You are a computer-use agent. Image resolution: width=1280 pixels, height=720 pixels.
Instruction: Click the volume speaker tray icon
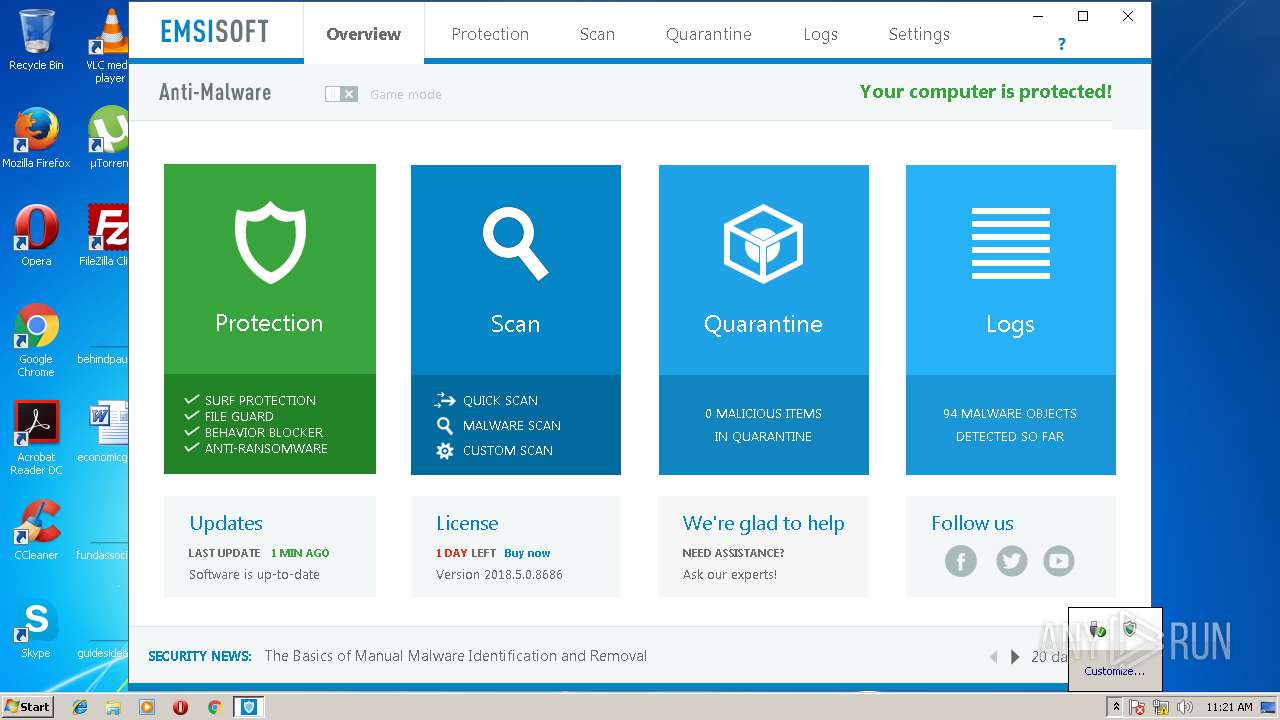point(1185,707)
